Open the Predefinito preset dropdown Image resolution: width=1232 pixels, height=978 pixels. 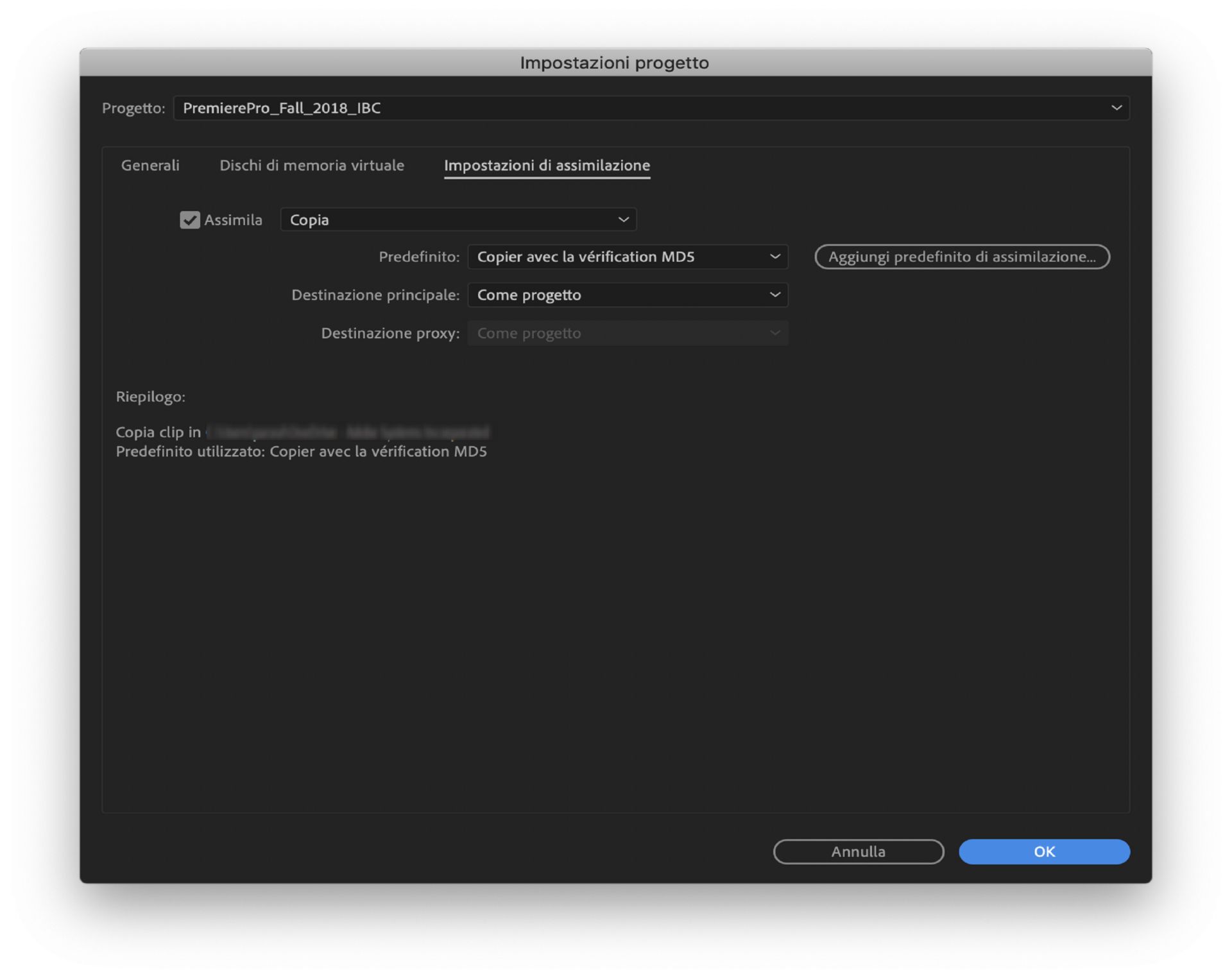point(616,257)
